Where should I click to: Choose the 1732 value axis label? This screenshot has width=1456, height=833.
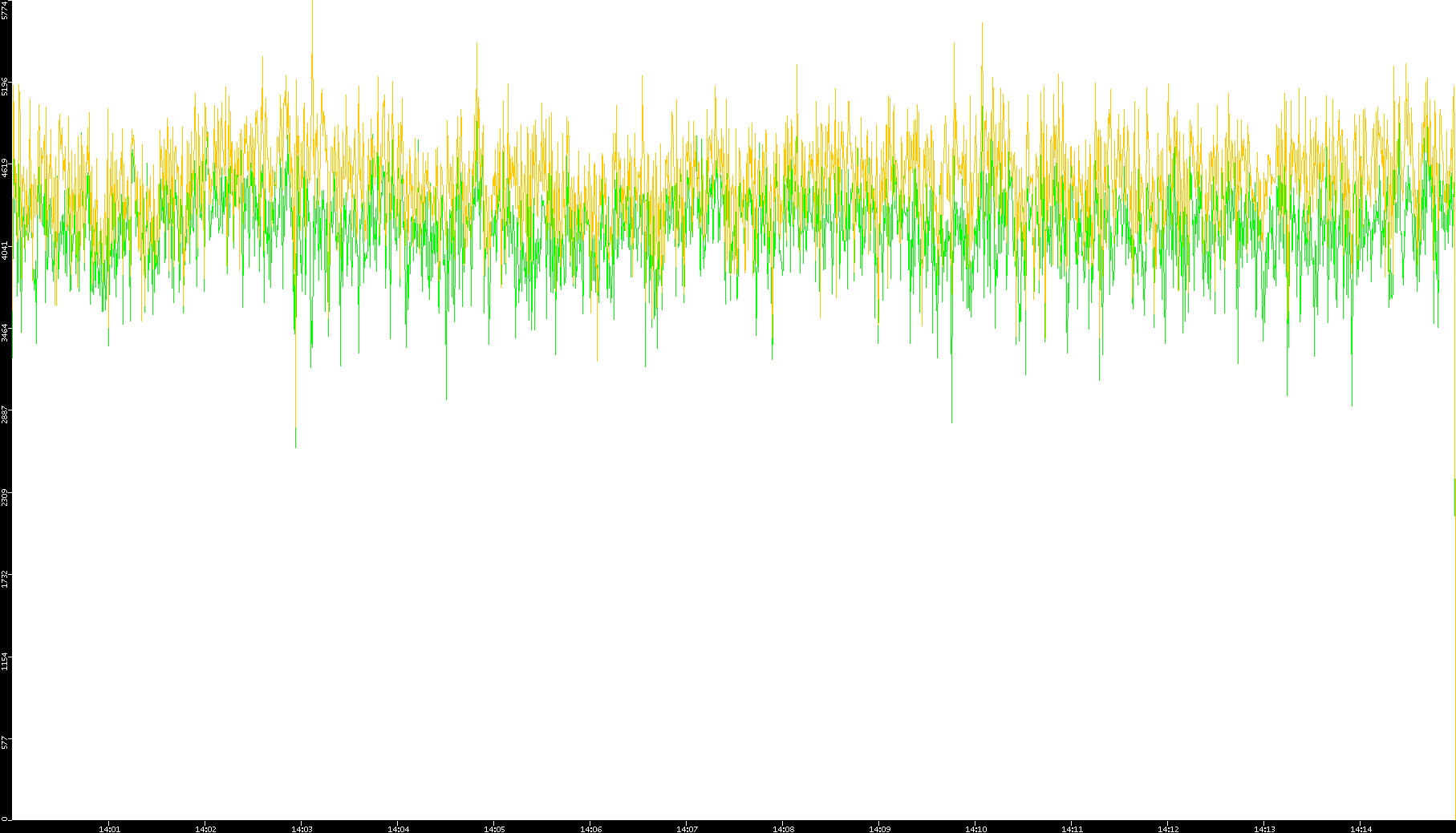pos(5,578)
